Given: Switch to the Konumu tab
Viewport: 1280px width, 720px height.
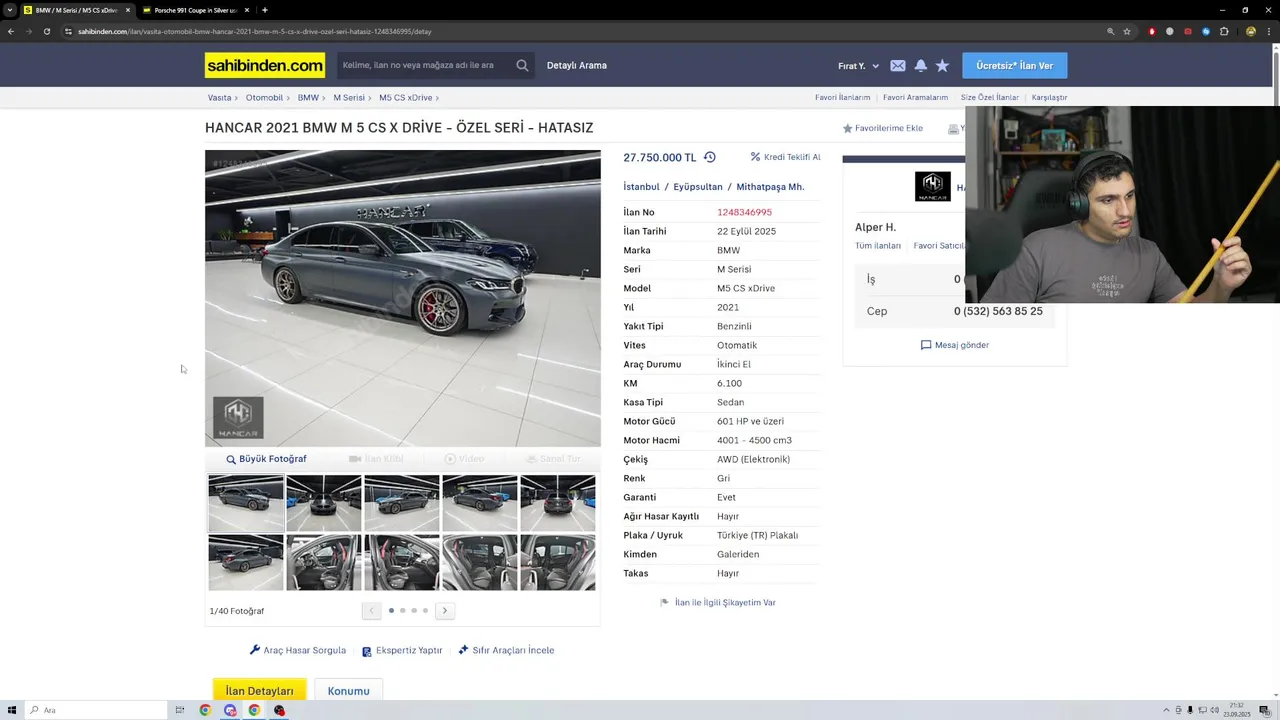Looking at the screenshot, I should coord(348,690).
